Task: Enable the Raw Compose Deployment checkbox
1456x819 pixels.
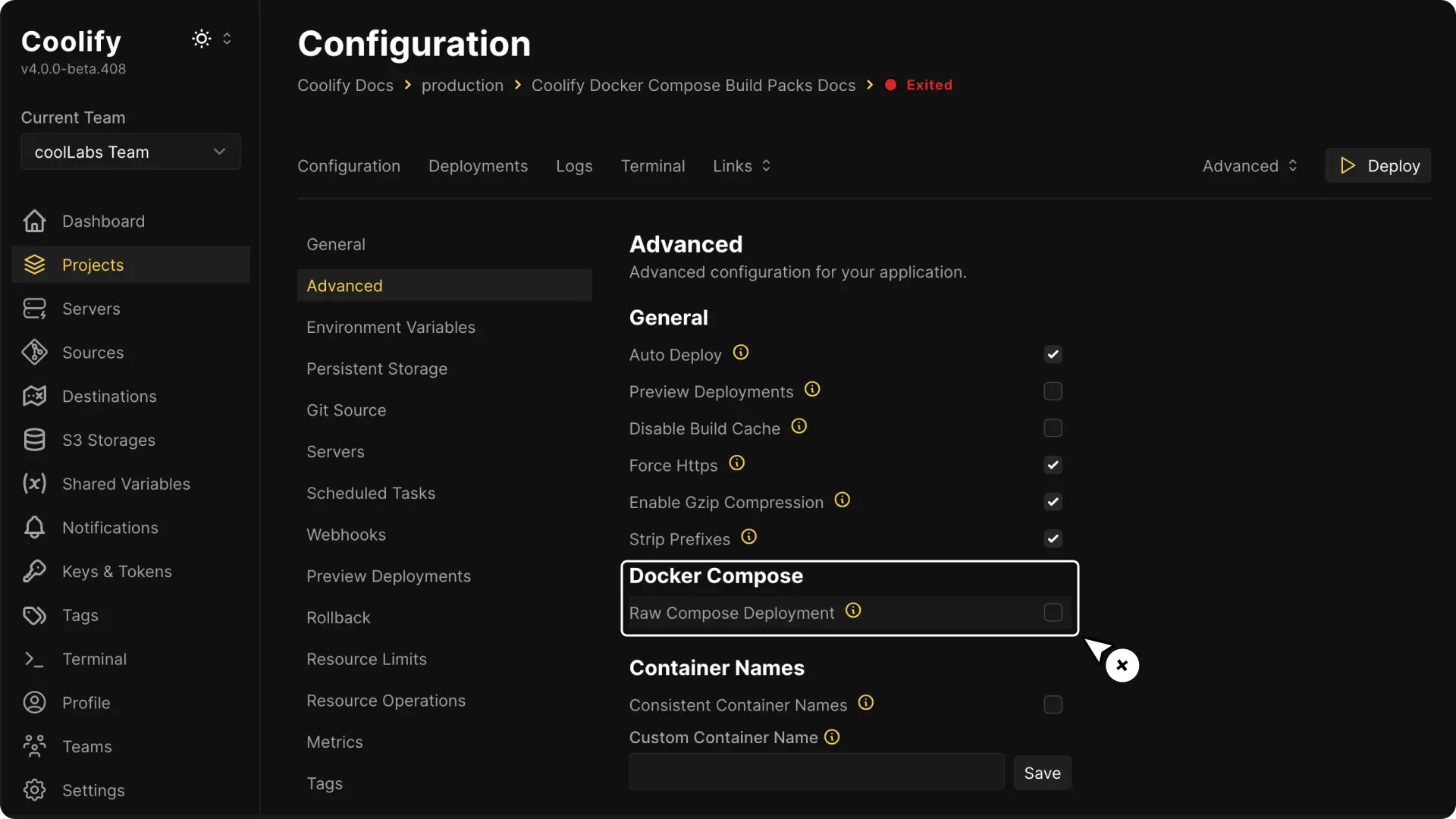Action: (1053, 613)
